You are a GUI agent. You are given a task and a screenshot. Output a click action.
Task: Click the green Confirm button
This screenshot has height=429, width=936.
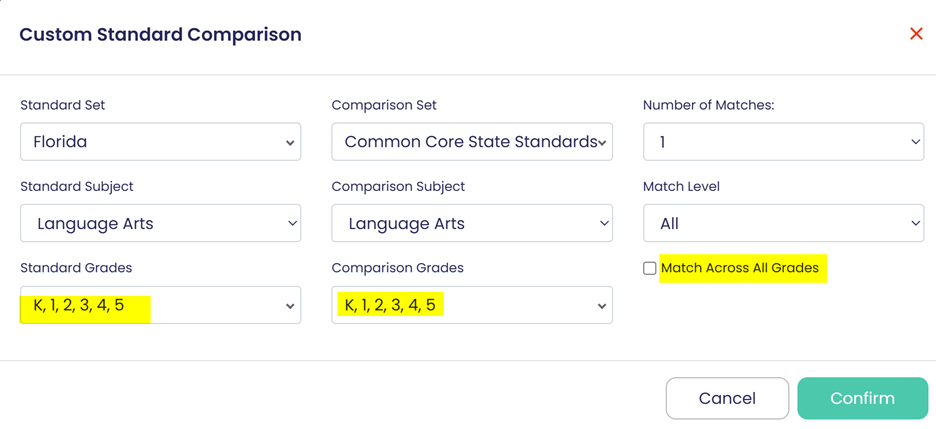coord(862,398)
